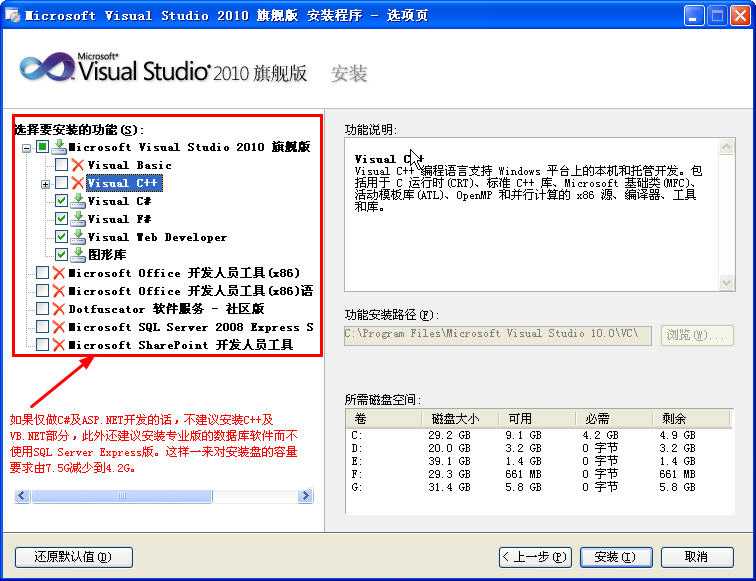The width and height of the screenshot is (756, 581).
Task: Click the installer icon in the title bar
Action: [12, 15]
